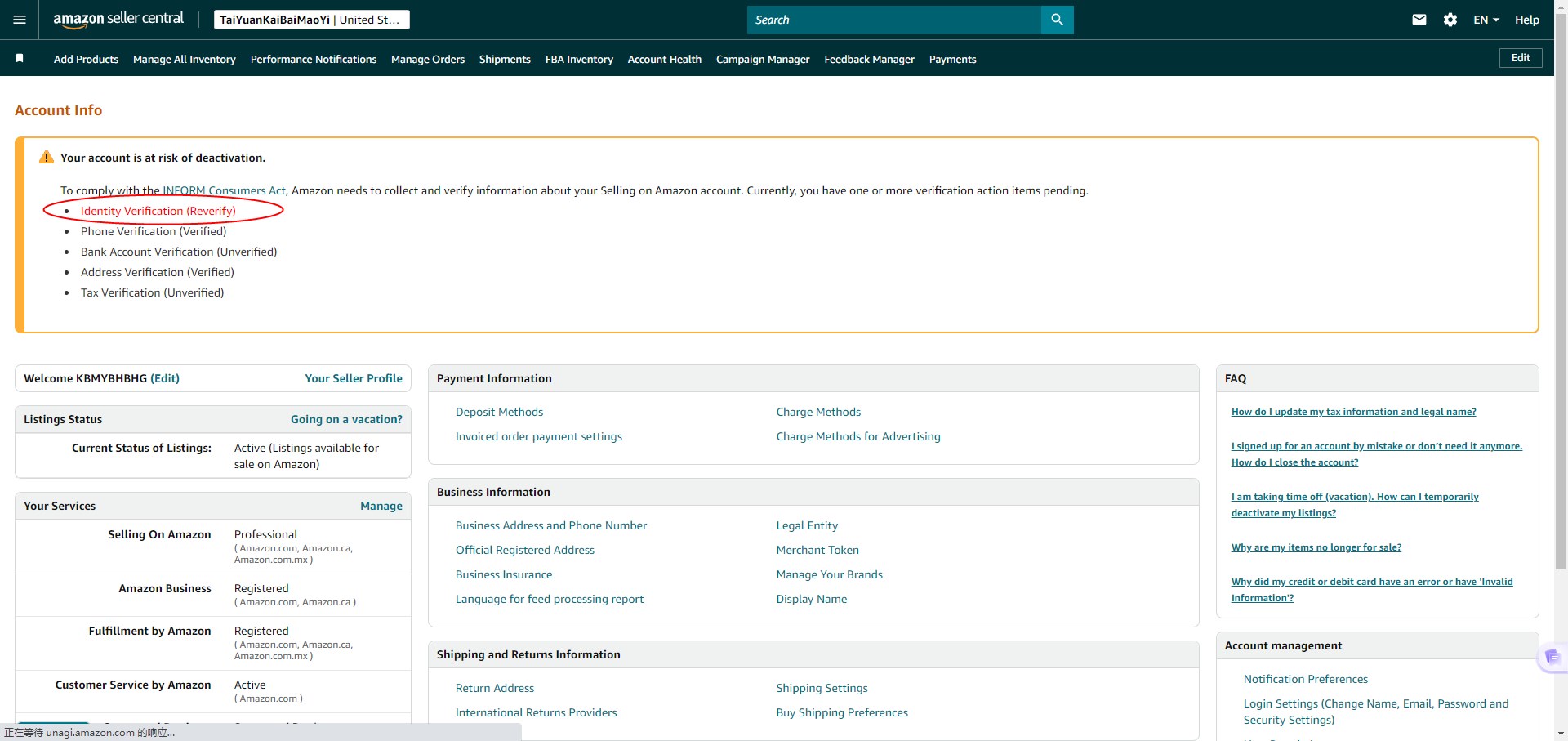Open Manage All Inventory
Image resolution: width=1568 pixels, height=741 pixels.
pos(185,59)
